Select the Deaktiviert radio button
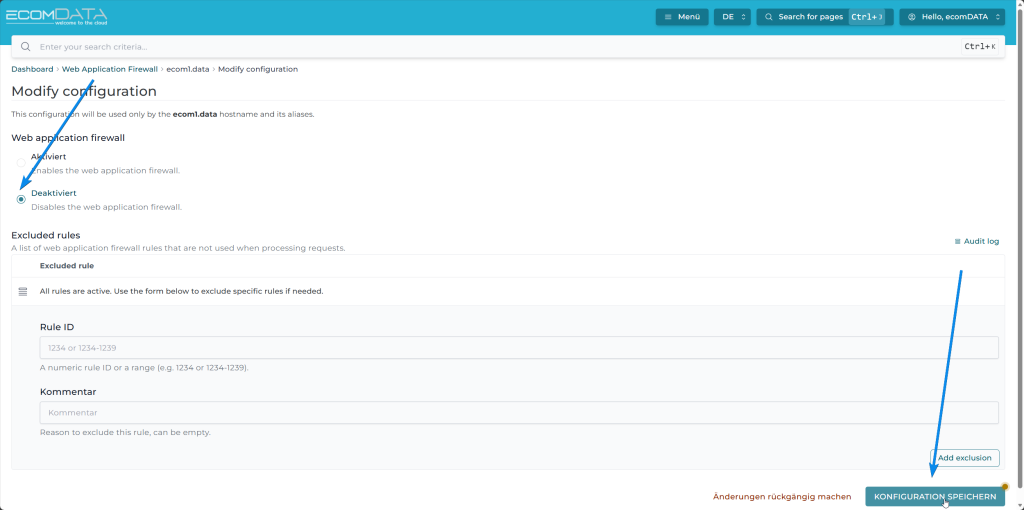 21,199
